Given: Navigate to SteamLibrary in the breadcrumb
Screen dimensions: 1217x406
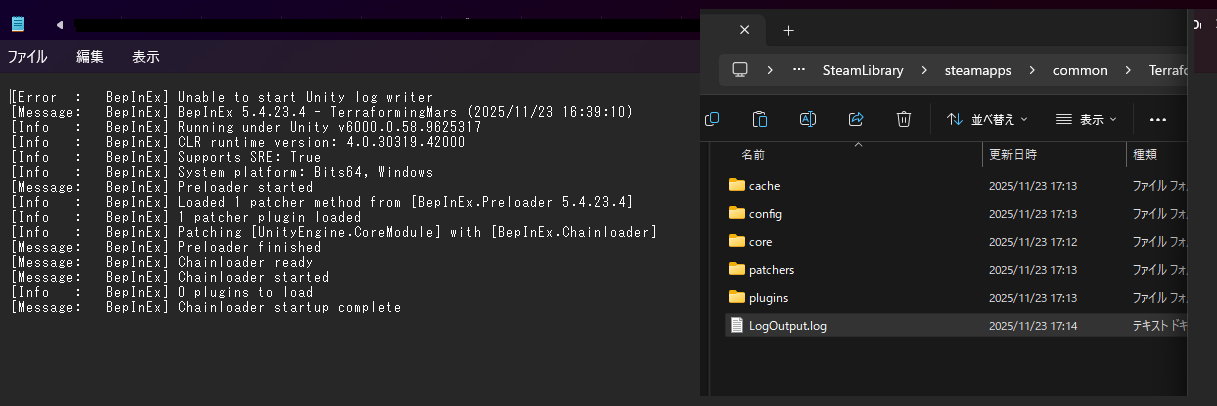Looking at the screenshot, I should coord(862,70).
